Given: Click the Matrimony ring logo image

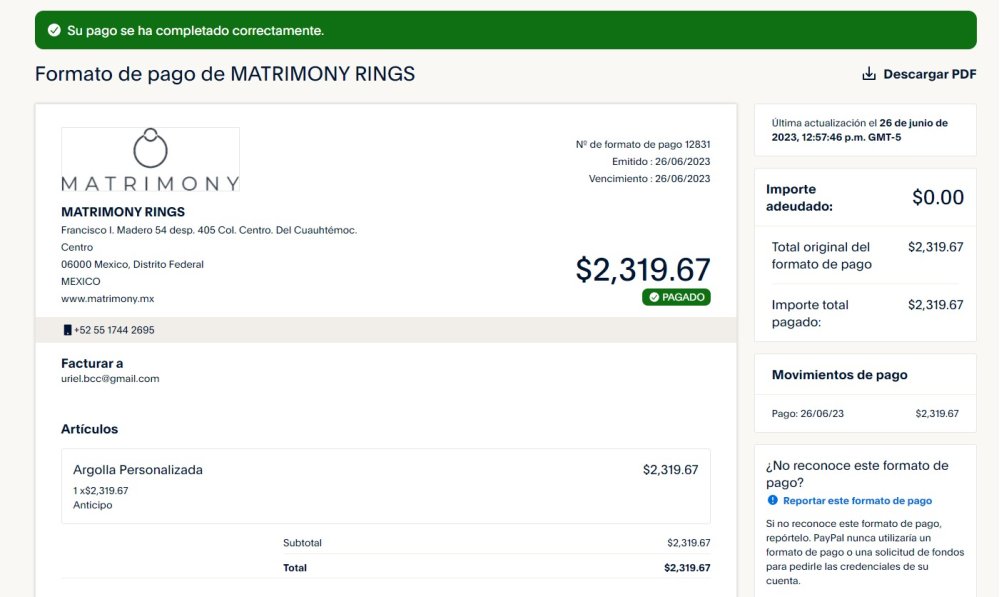Looking at the screenshot, I should coord(151,159).
